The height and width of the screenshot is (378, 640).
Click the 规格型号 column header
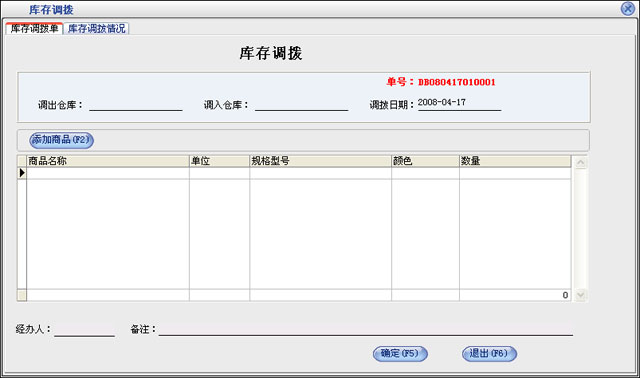(320, 161)
